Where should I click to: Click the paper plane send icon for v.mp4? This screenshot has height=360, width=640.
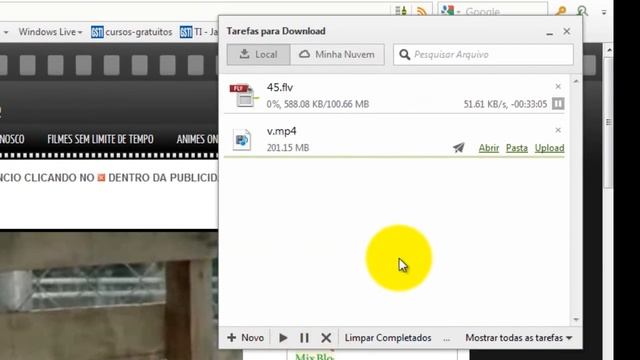pos(459,147)
